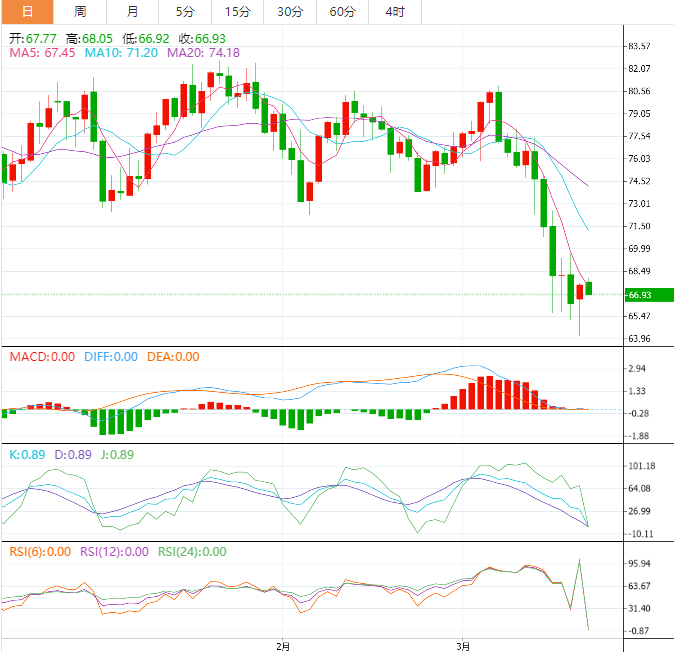The height and width of the screenshot is (652, 674).
Task: Switch to the 月 monthly tab
Action: click(132, 12)
